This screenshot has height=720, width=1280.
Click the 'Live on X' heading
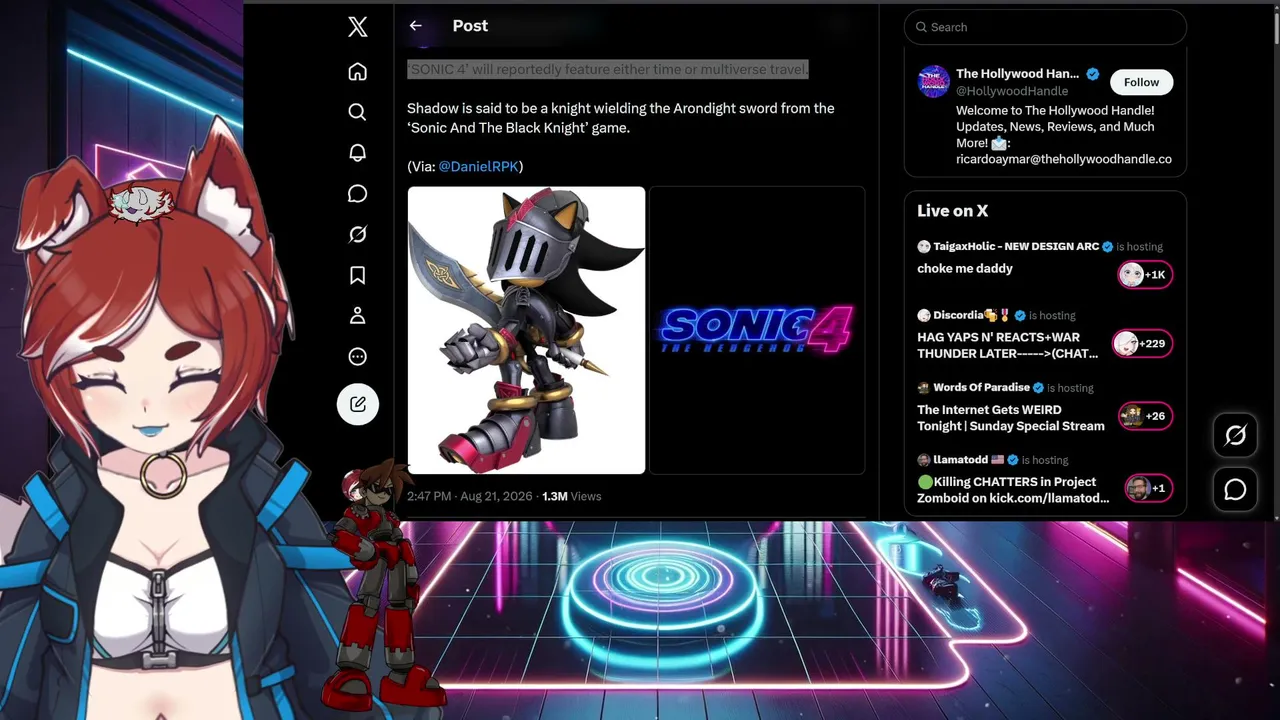coord(952,211)
